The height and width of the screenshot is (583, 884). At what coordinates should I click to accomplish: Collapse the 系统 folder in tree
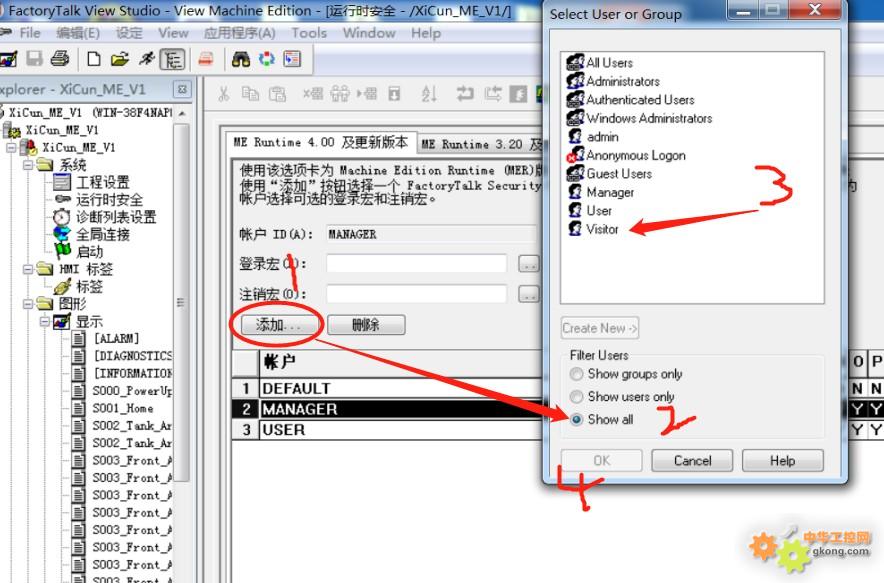pos(28,165)
